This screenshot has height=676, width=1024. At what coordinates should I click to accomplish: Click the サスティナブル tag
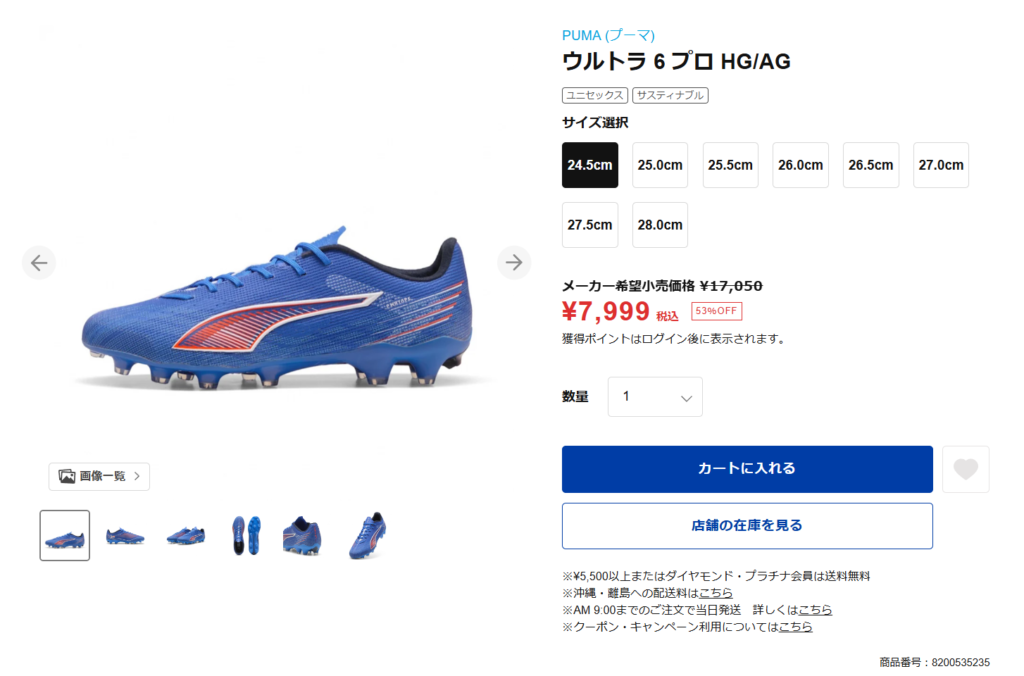[670, 95]
